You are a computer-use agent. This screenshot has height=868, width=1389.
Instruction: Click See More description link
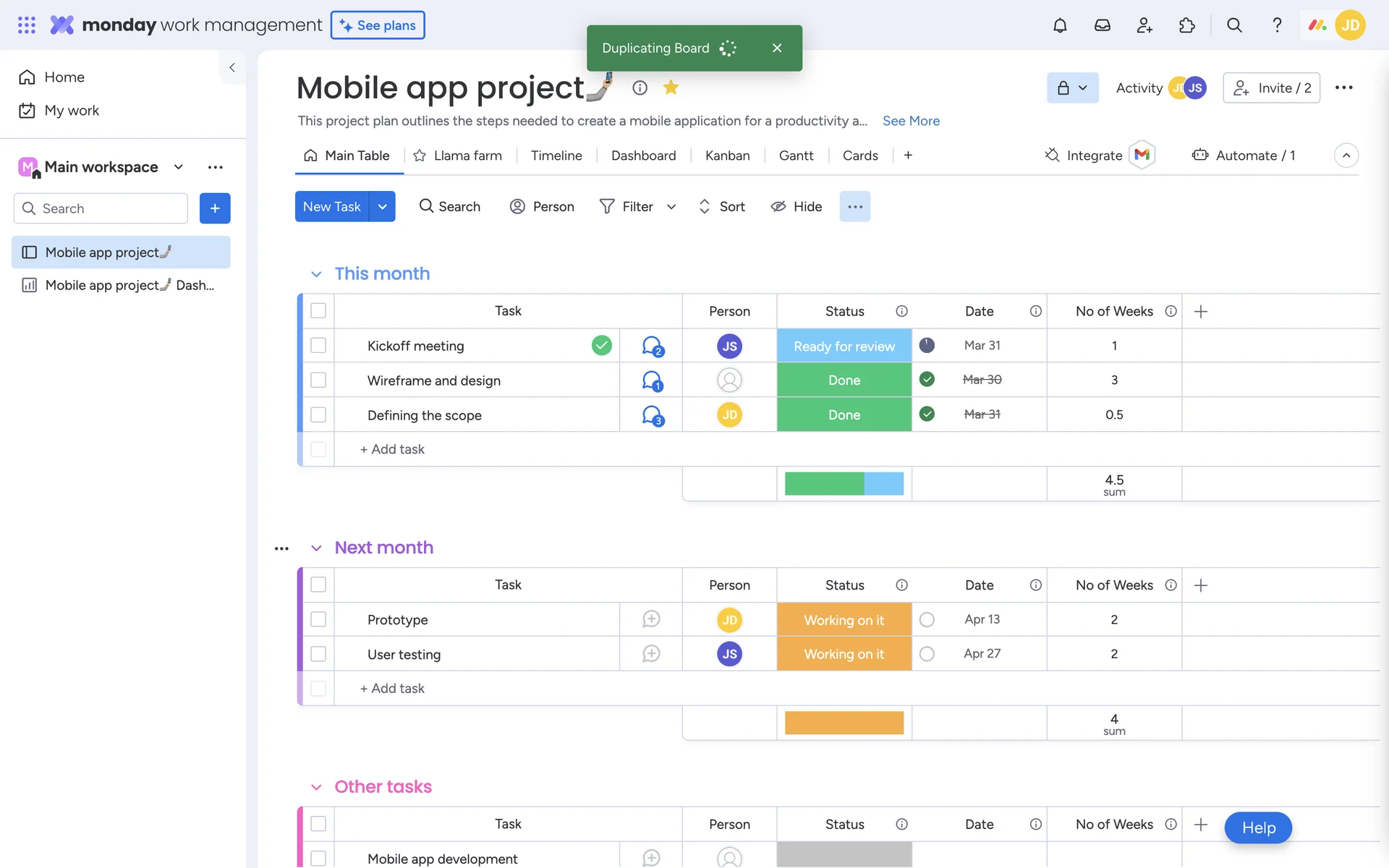coord(911,121)
